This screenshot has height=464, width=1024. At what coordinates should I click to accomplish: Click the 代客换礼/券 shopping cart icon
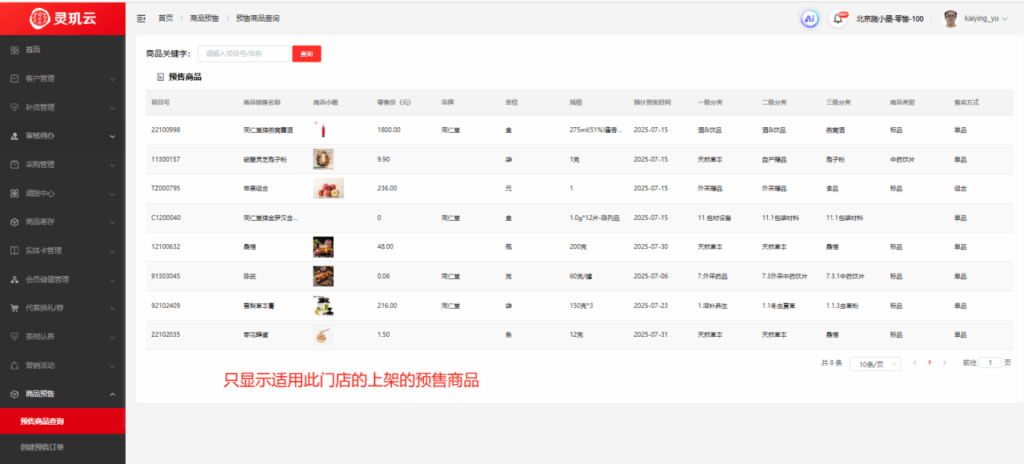(14, 308)
